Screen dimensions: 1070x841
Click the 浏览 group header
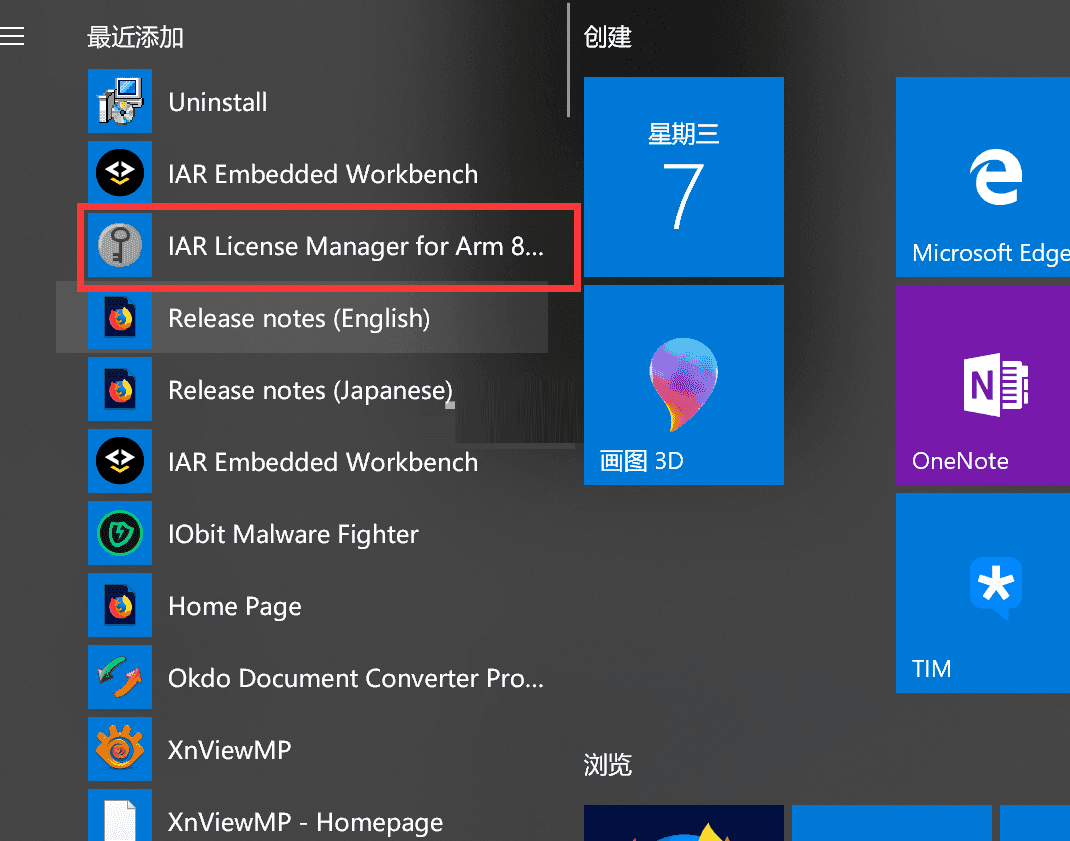(x=608, y=765)
